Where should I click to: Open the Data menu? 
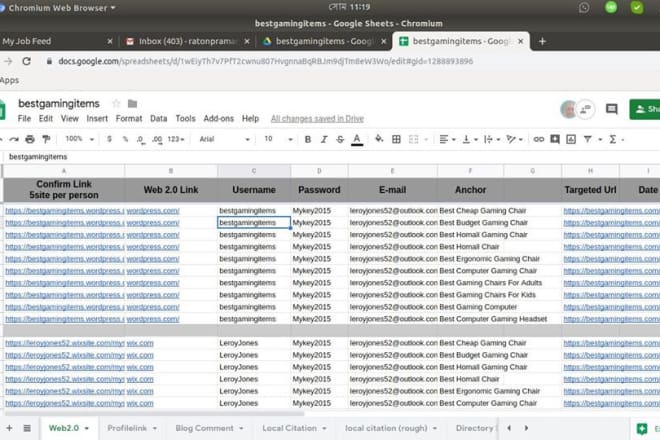(x=159, y=119)
